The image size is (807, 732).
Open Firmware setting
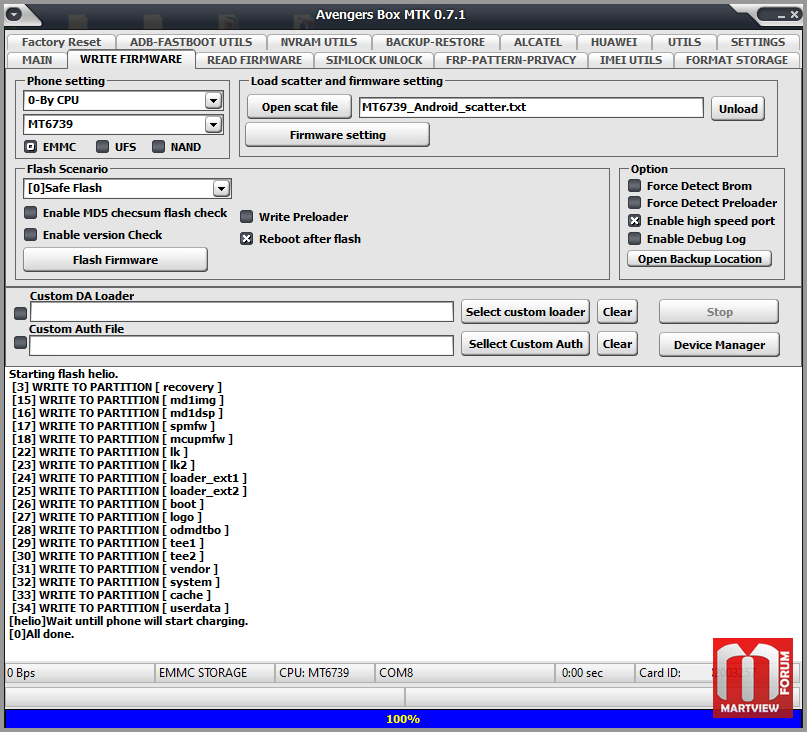click(x=338, y=135)
